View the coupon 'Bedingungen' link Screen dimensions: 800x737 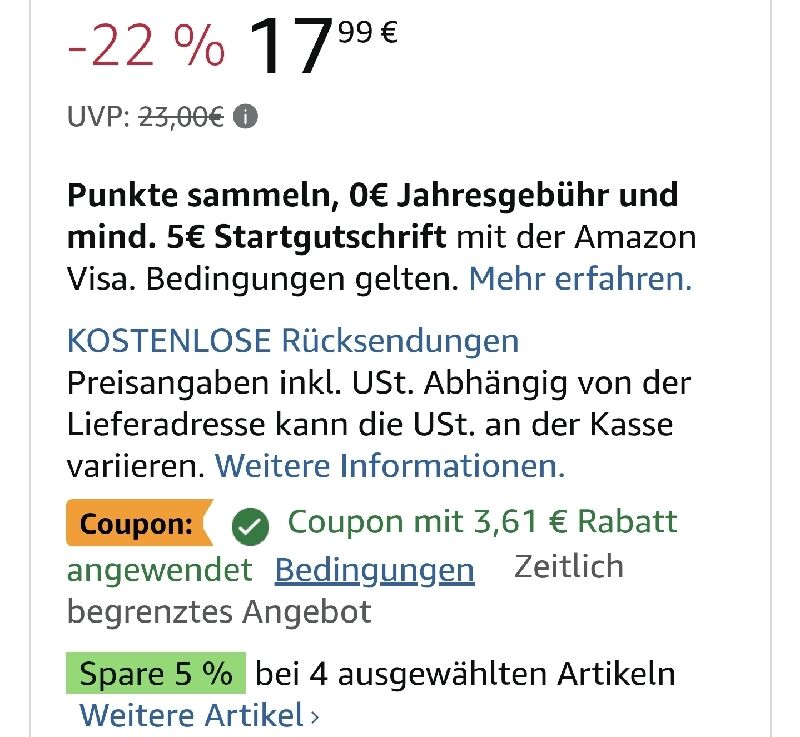pos(374,570)
